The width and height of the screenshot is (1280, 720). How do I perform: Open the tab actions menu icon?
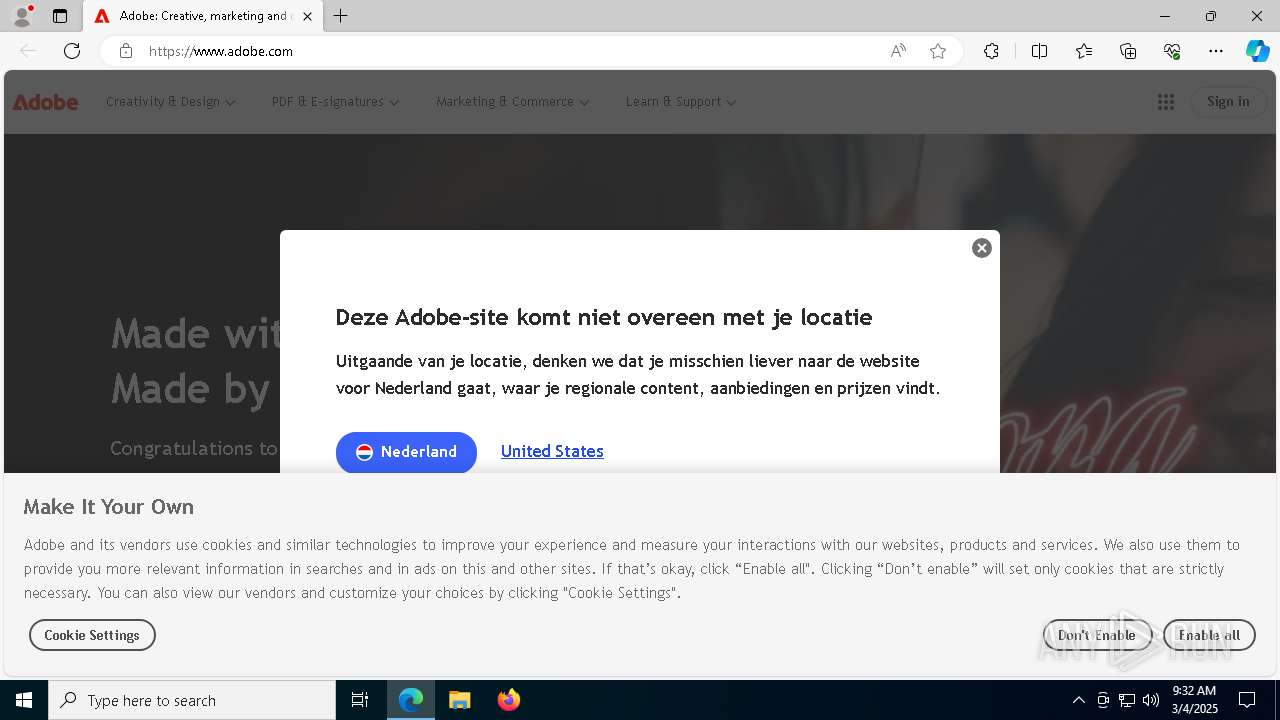pyautogui.click(x=60, y=16)
